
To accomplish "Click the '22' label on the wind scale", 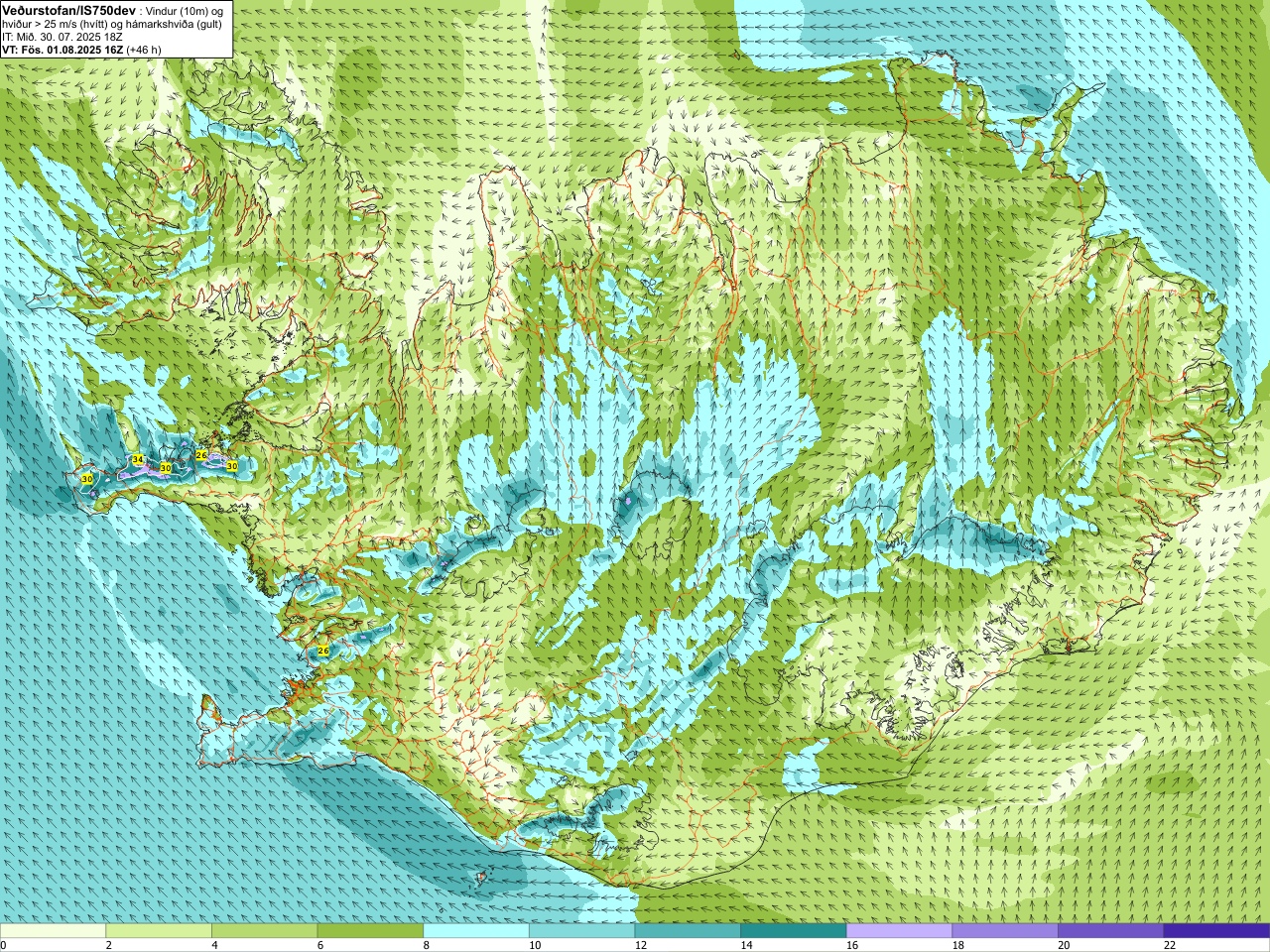I will (x=1170, y=945).
